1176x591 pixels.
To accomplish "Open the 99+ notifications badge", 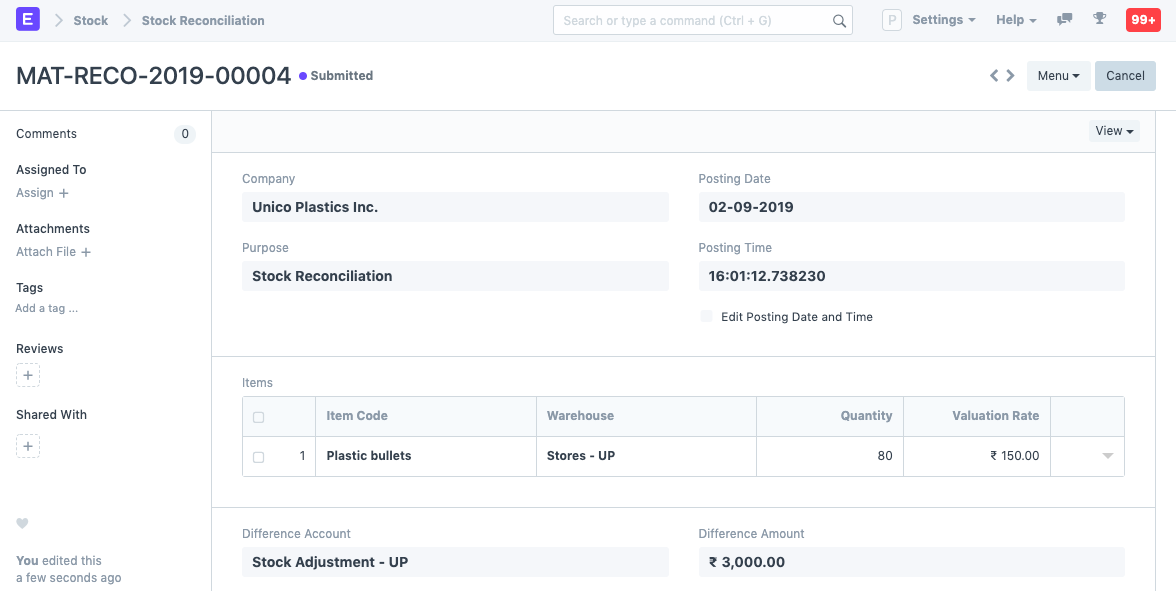I will pyautogui.click(x=1142, y=20).
